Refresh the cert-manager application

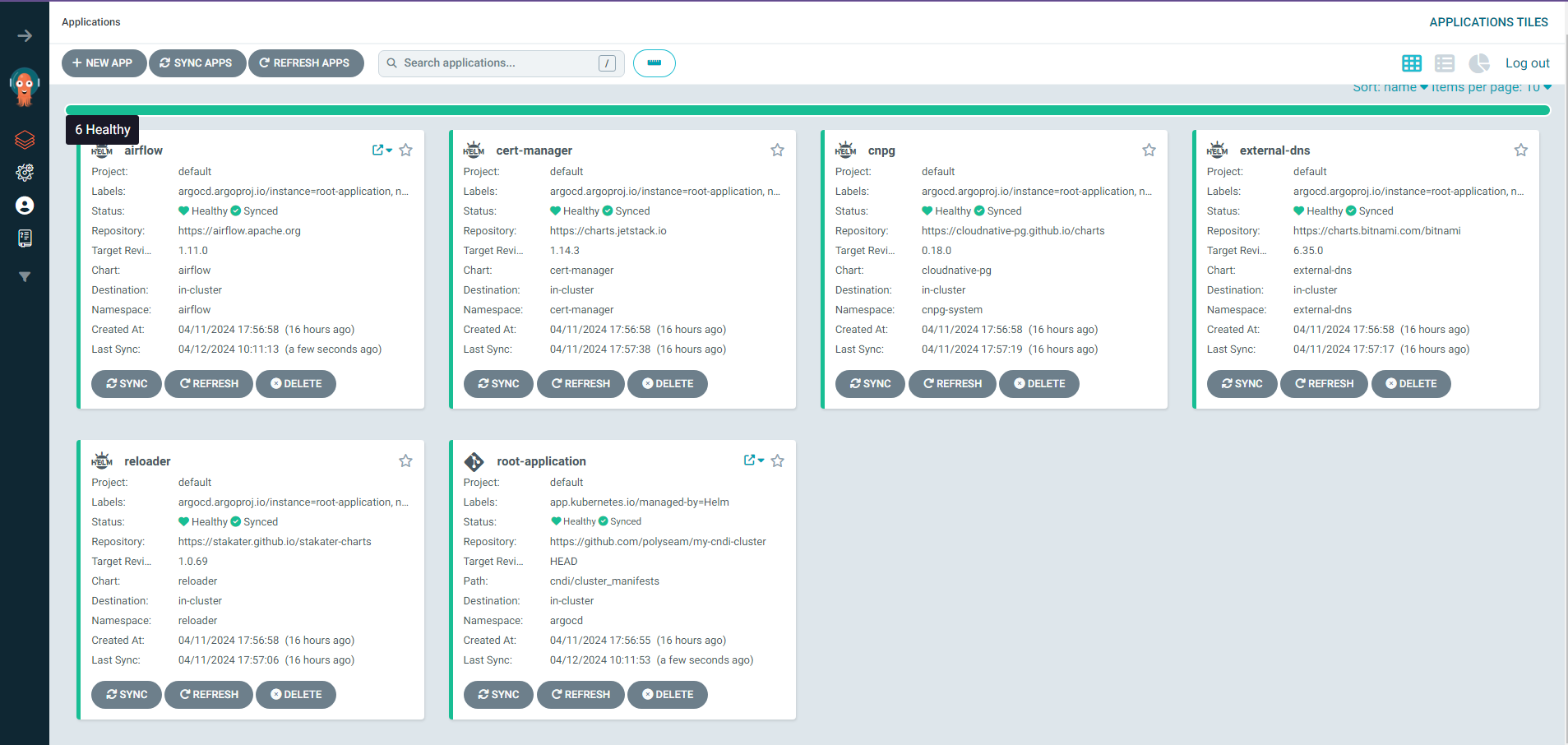pyautogui.click(x=580, y=384)
